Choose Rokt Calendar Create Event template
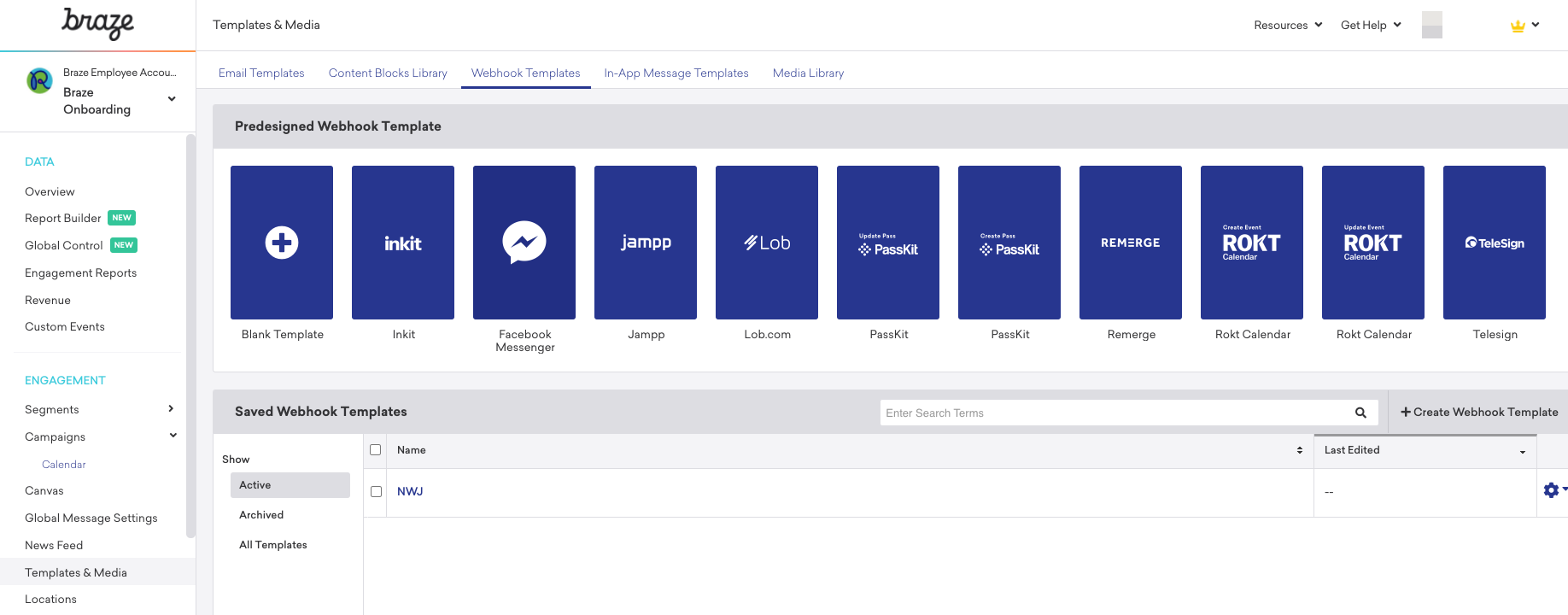Image resolution: width=1568 pixels, height=615 pixels. pyautogui.click(x=1252, y=243)
